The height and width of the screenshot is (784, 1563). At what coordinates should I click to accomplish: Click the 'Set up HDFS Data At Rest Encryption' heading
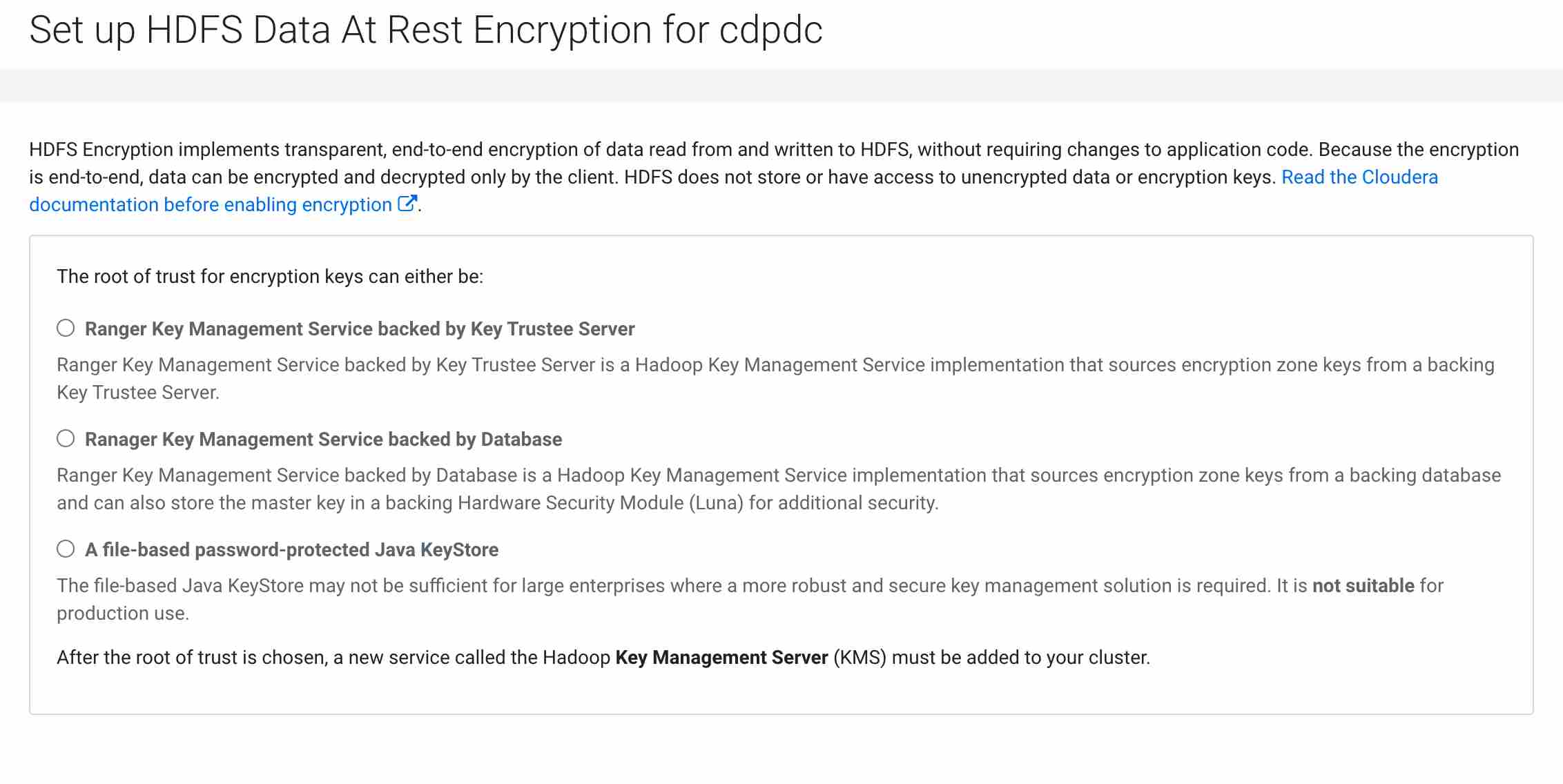click(425, 30)
